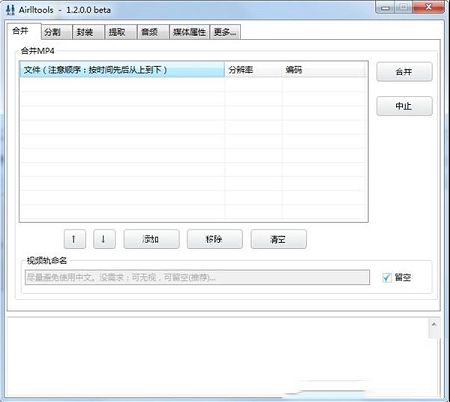Toggle the 留空 checkbox
Screen dimensions: 450x402
click(387, 277)
